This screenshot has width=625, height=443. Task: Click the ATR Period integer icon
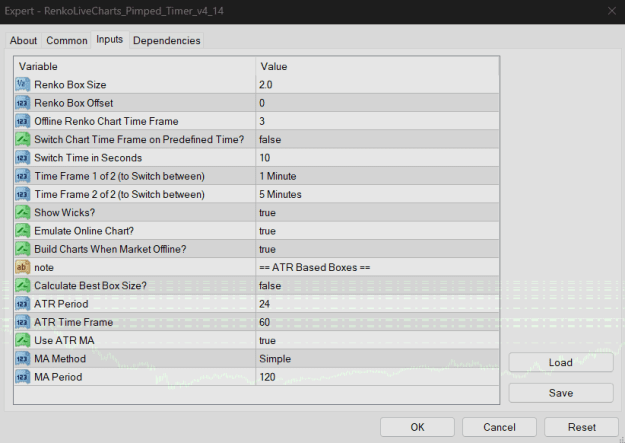(x=22, y=304)
